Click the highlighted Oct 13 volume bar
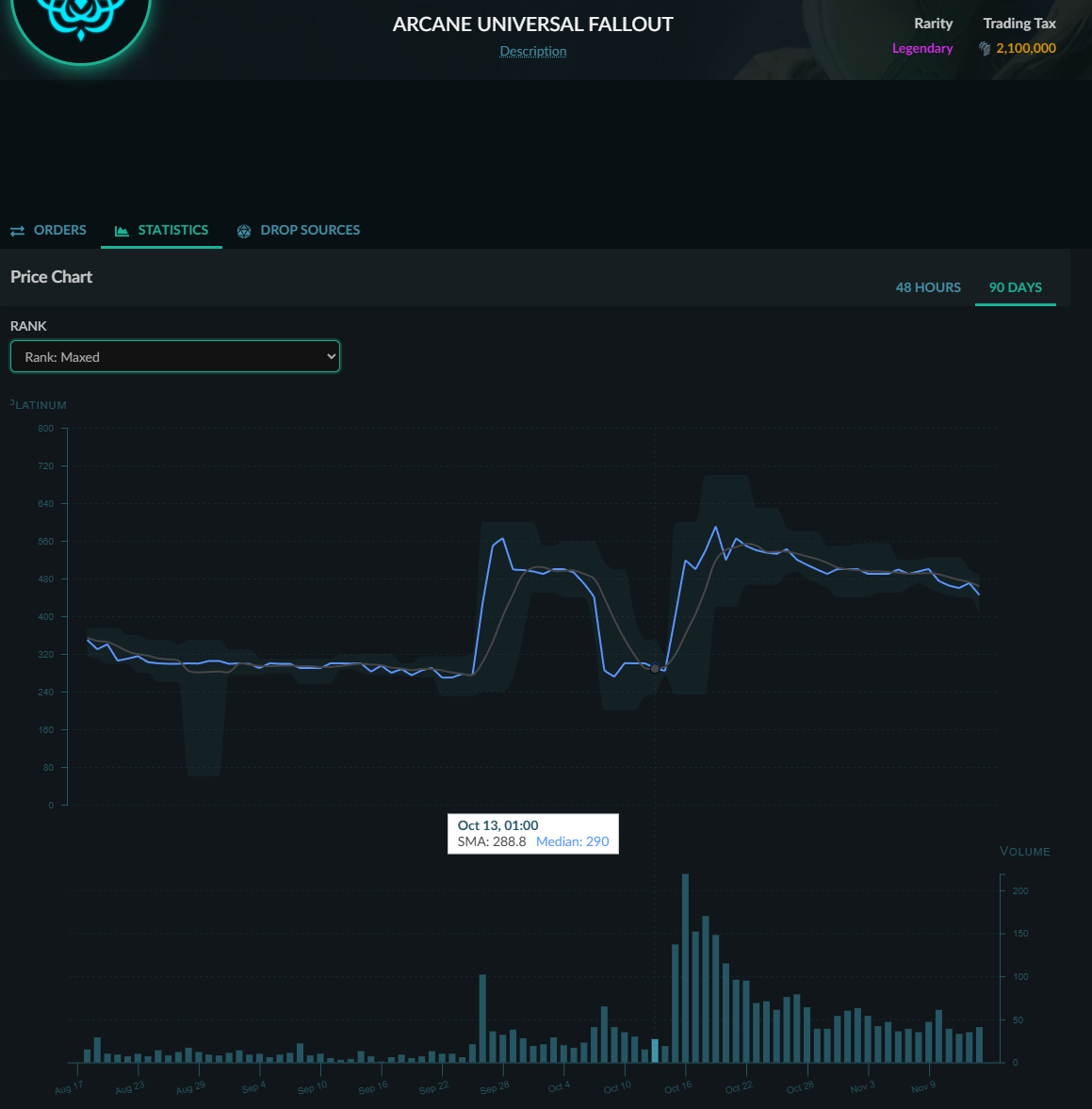 [x=655, y=1051]
